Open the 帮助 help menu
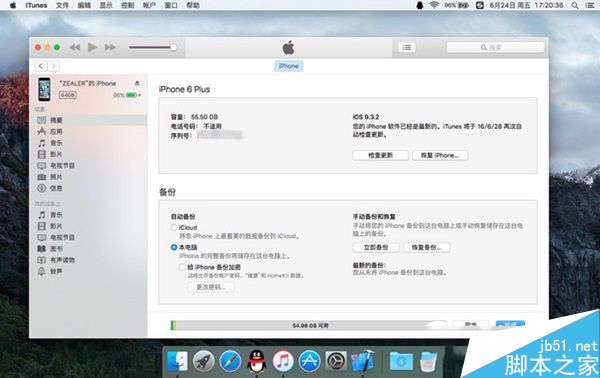Image resolution: width=600 pixels, height=378 pixels. click(x=193, y=5)
